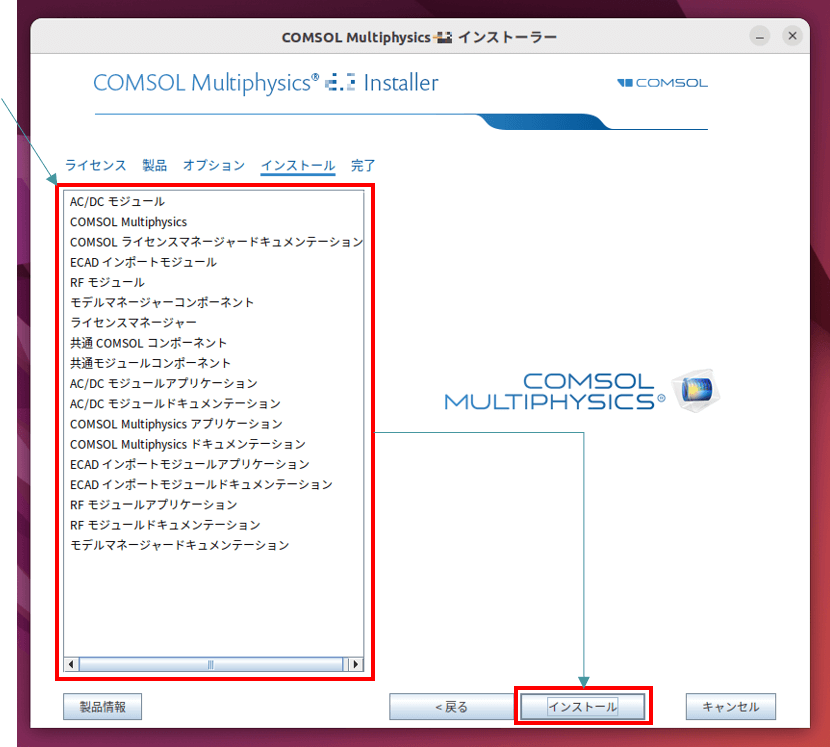Screen dimensions: 830x747
Task: Select ECAD インポートモジュールドキュメンテーション row
Action: pos(214,484)
